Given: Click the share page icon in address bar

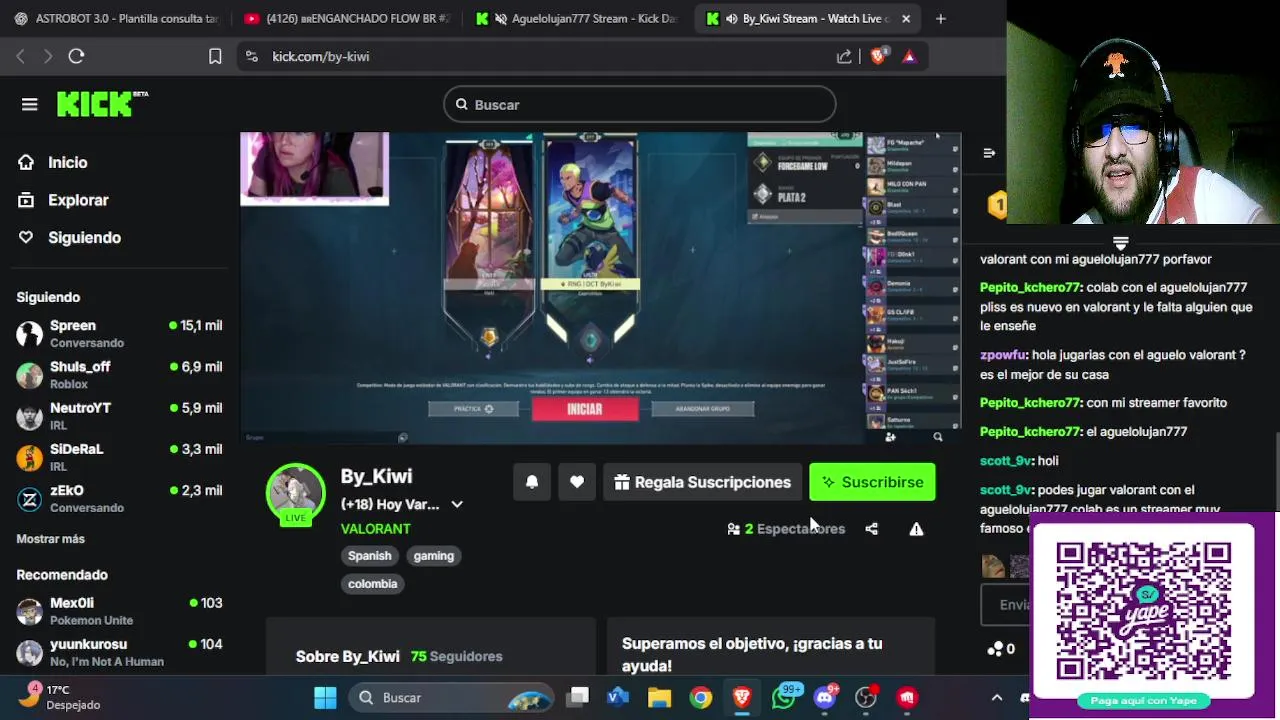Looking at the screenshot, I should 844,56.
